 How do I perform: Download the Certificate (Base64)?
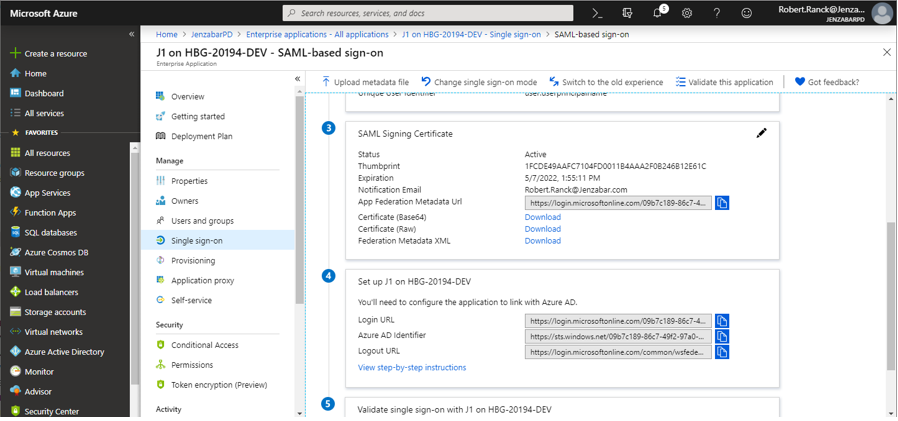coord(542,217)
